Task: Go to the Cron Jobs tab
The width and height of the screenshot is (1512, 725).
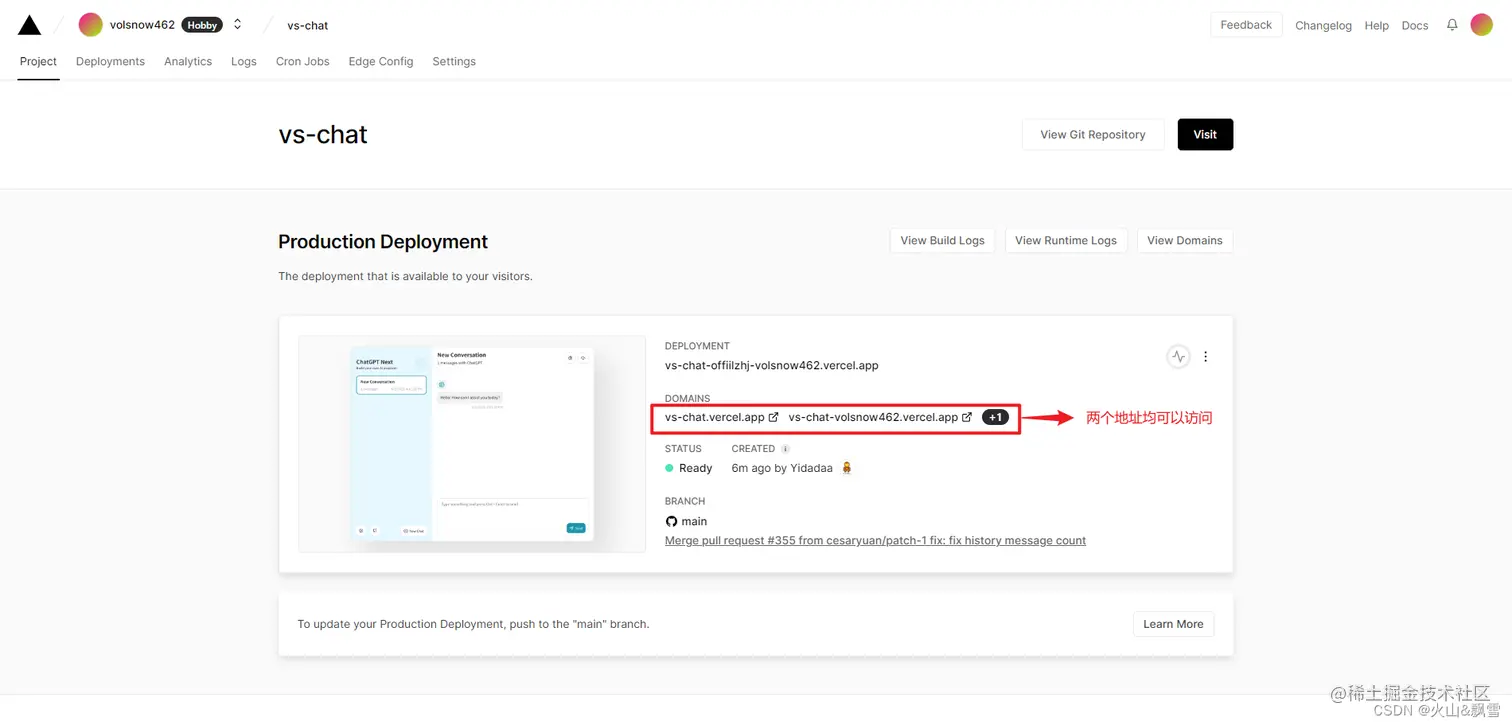Action: pyautogui.click(x=303, y=61)
